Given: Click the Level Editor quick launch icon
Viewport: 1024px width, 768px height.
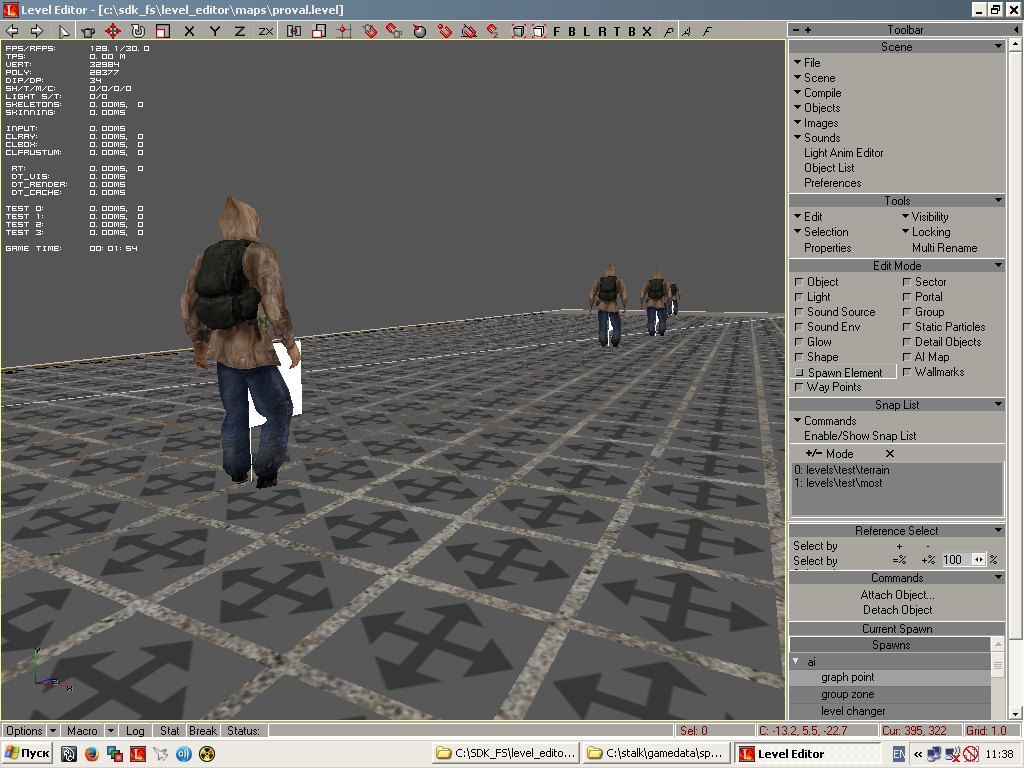Looking at the screenshot, I should click(x=138, y=754).
